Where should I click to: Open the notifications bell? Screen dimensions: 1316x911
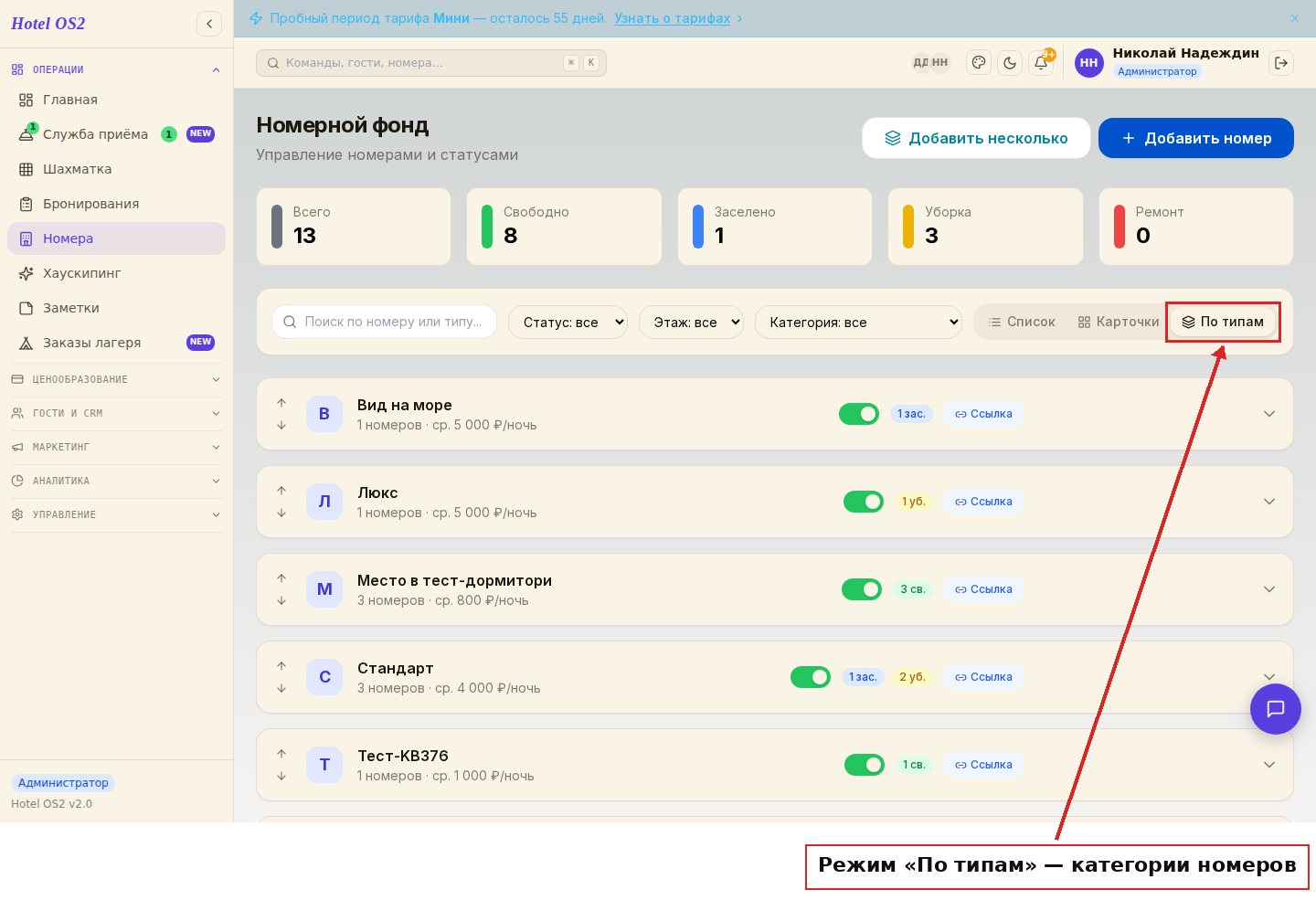click(x=1041, y=63)
